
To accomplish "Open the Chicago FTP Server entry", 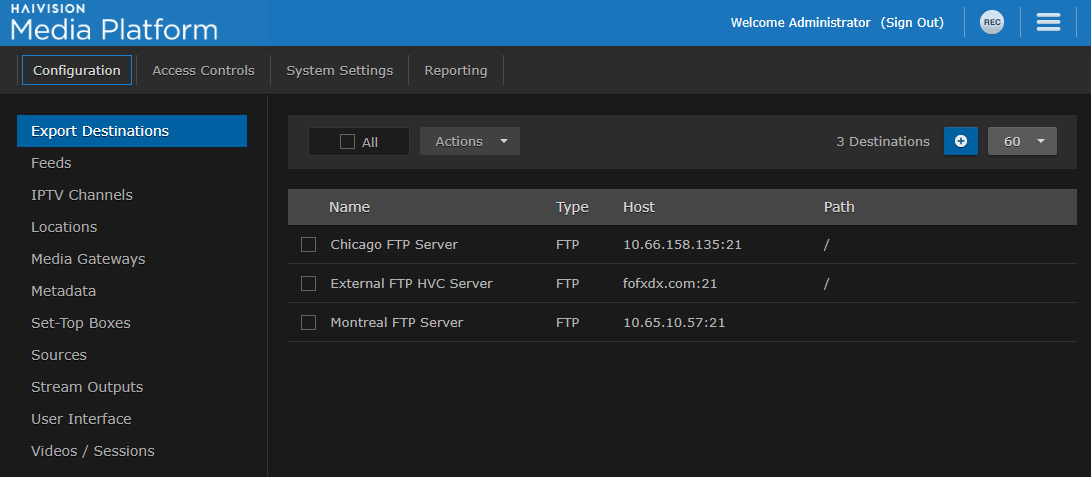I will 394,245.
